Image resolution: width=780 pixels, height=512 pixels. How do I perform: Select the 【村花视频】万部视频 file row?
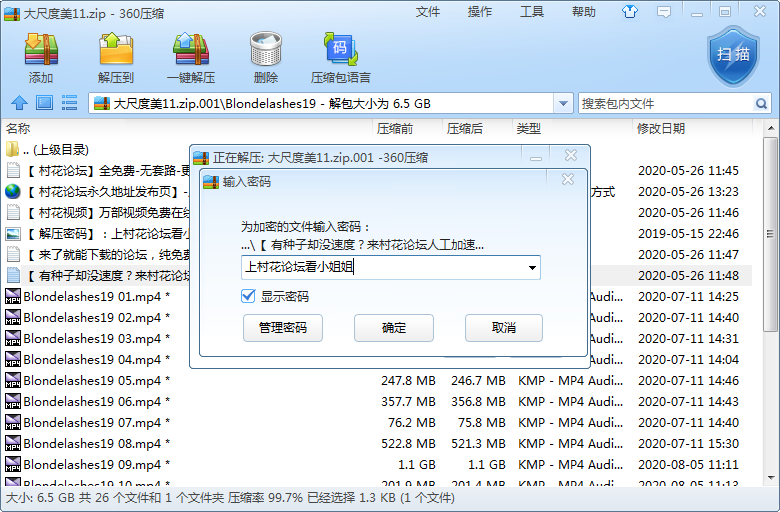click(107, 213)
